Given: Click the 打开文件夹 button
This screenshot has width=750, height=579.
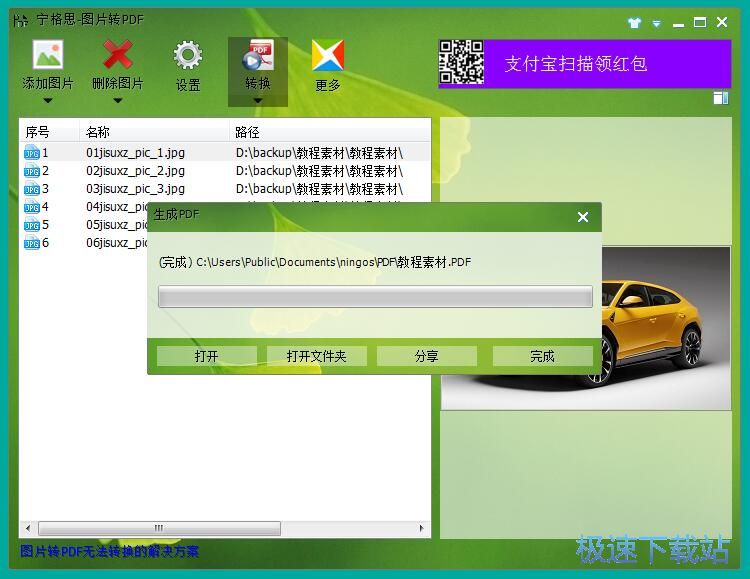Looking at the screenshot, I should click(x=317, y=356).
